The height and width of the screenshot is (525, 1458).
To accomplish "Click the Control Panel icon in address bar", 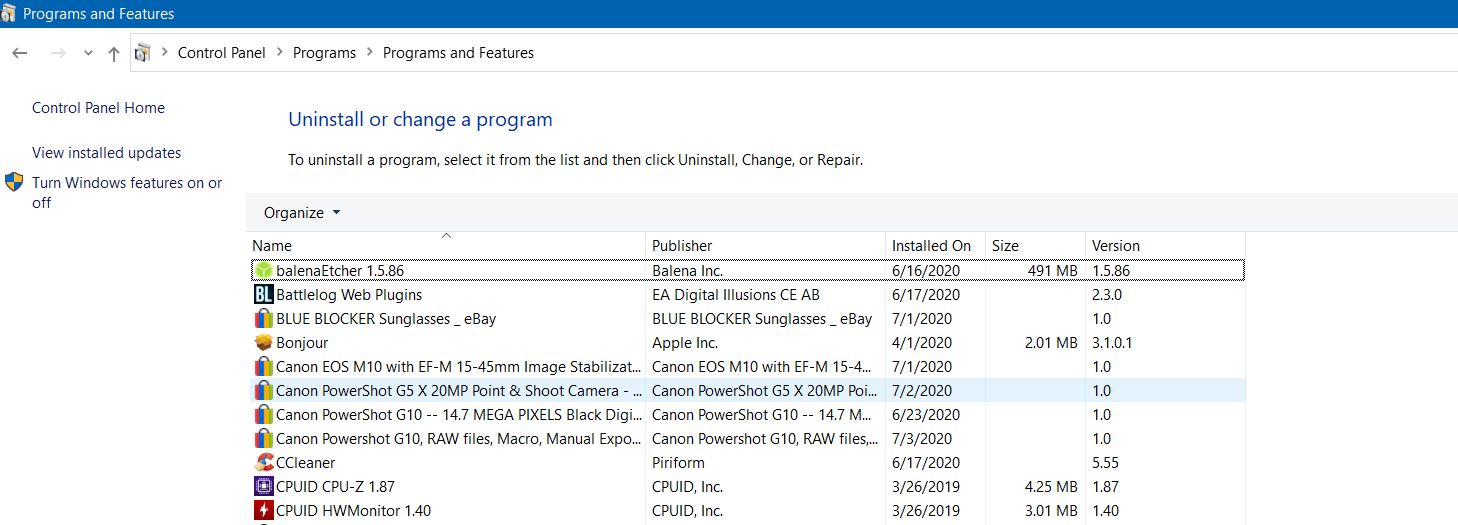I will (x=143, y=53).
